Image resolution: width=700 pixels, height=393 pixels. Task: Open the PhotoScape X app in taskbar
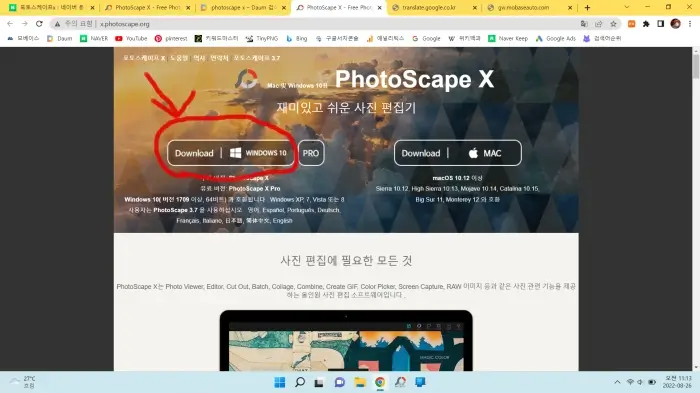(x=400, y=382)
